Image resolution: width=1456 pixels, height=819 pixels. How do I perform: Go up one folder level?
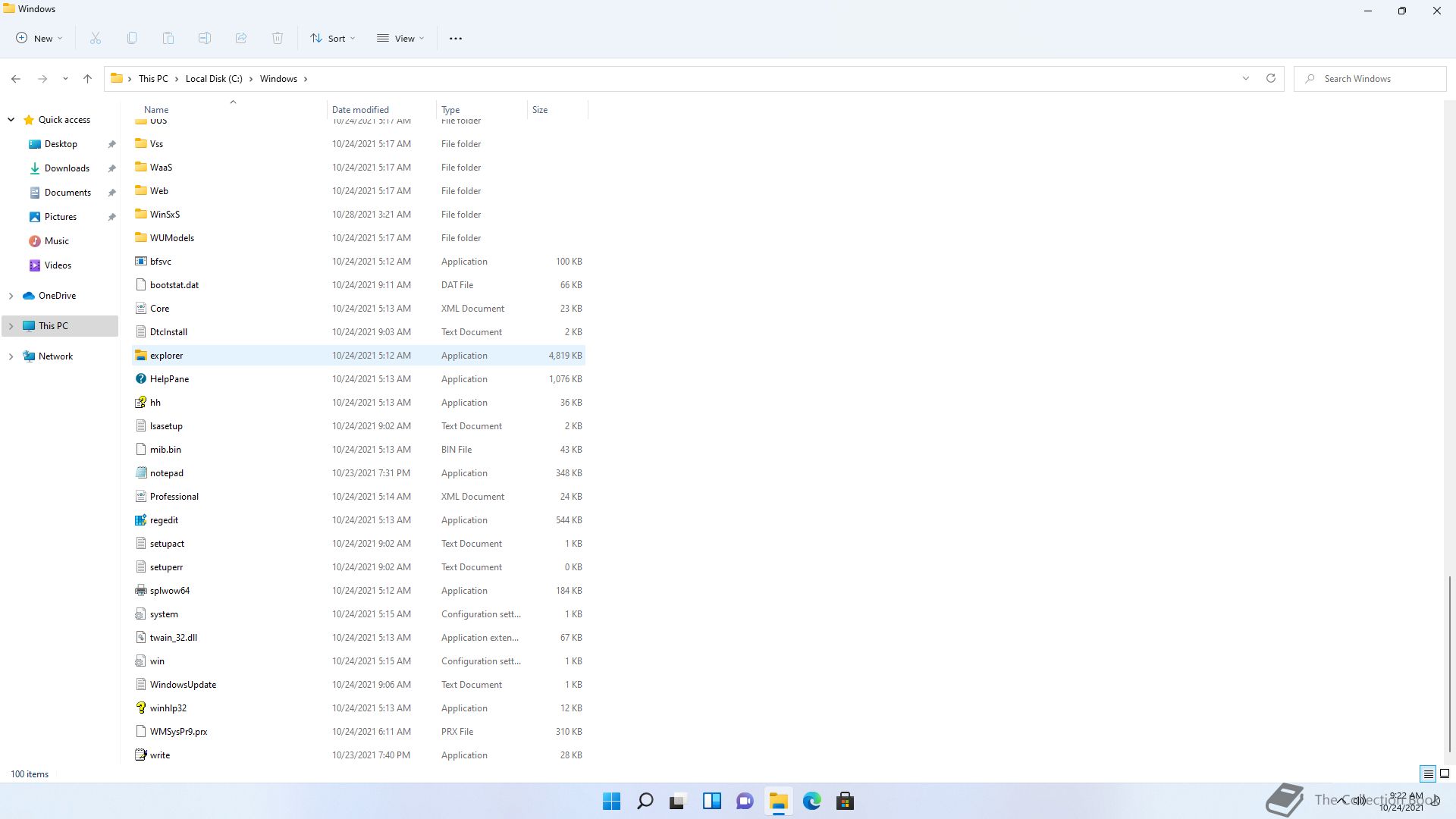[x=87, y=79]
